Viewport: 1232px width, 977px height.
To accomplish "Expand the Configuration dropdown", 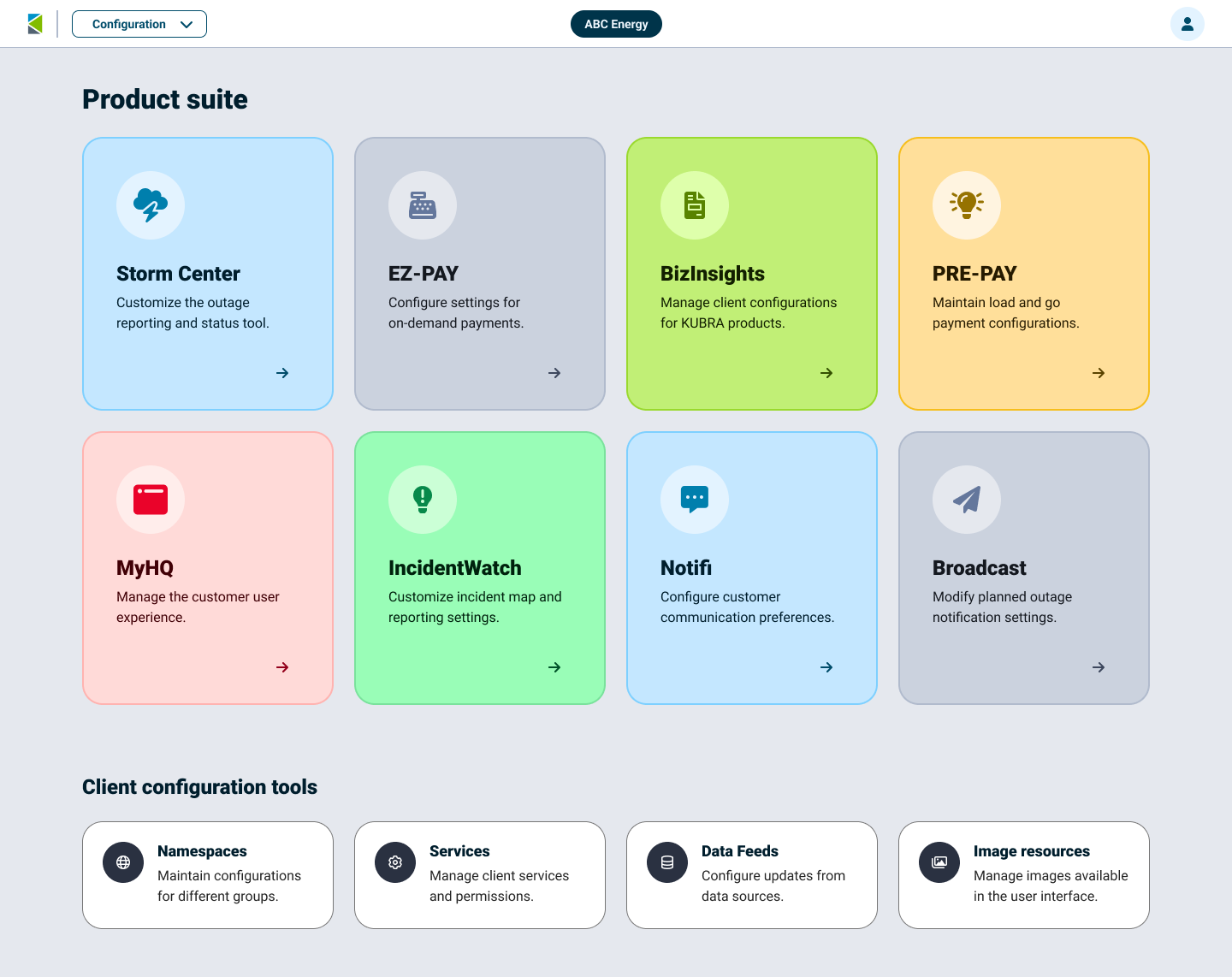I will coord(139,24).
